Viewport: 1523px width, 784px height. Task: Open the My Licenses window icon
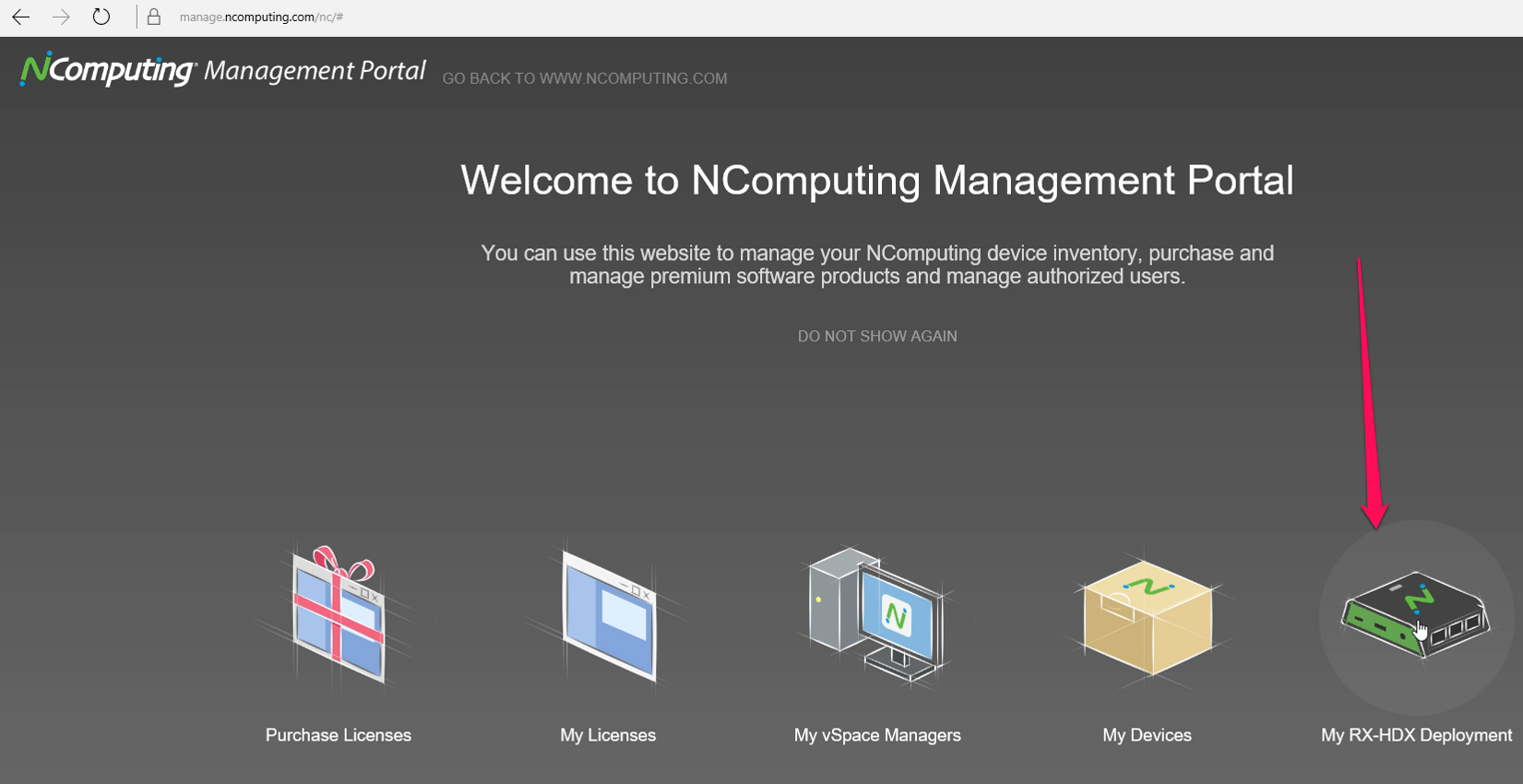coord(608,615)
